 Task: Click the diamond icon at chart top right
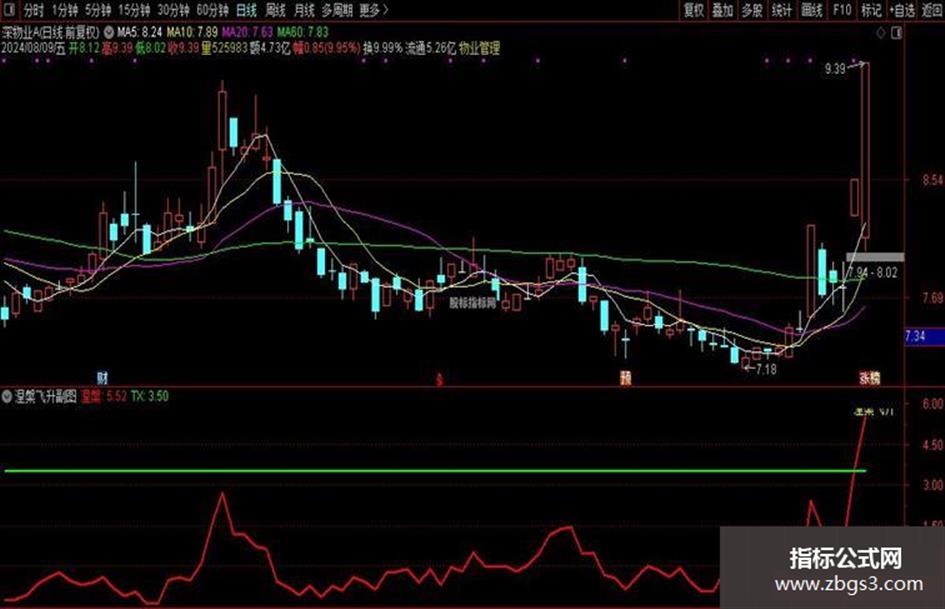click(x=881, y=33)
